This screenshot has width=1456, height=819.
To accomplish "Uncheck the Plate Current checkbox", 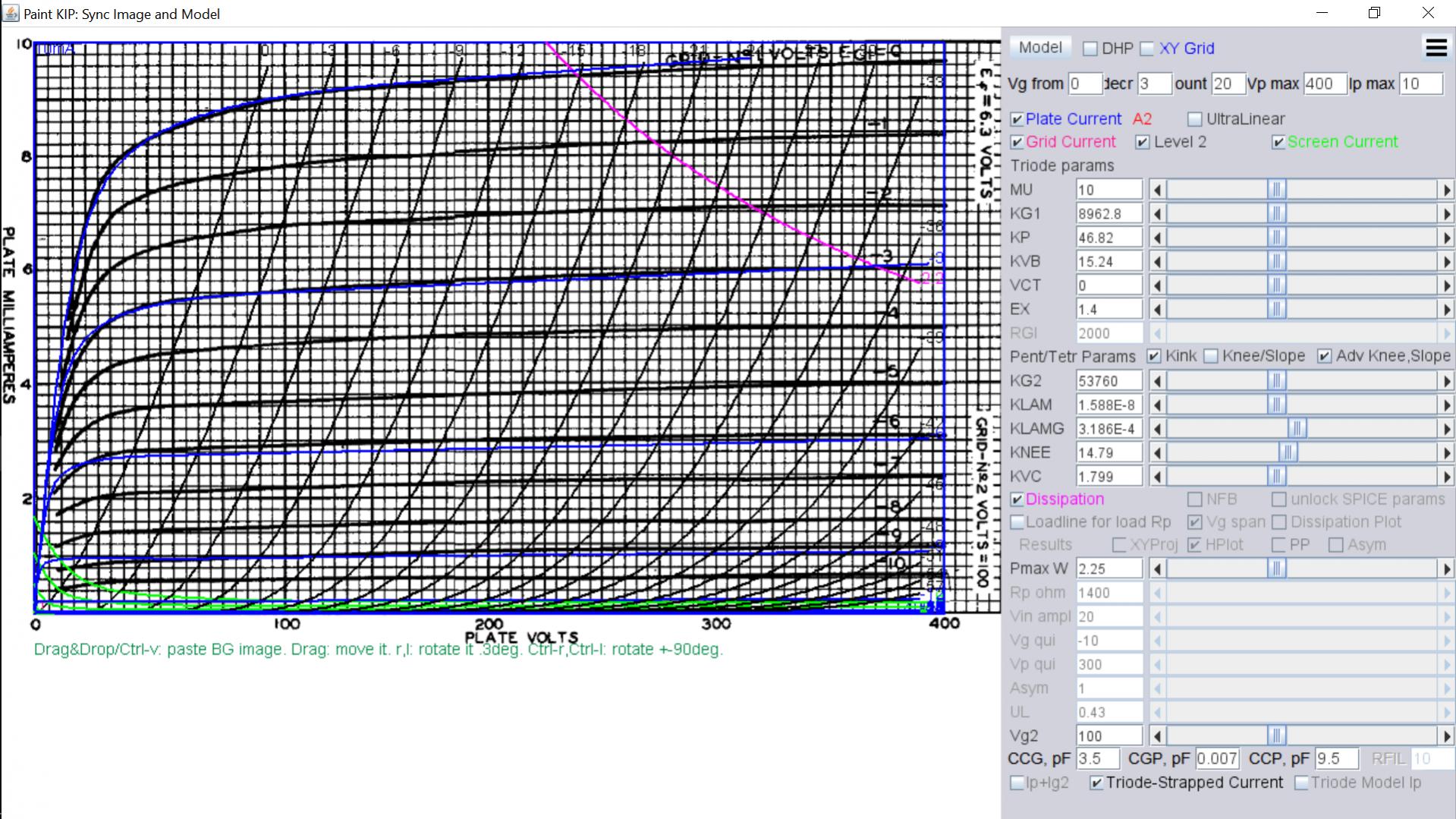I will (x=1017, y=119).
